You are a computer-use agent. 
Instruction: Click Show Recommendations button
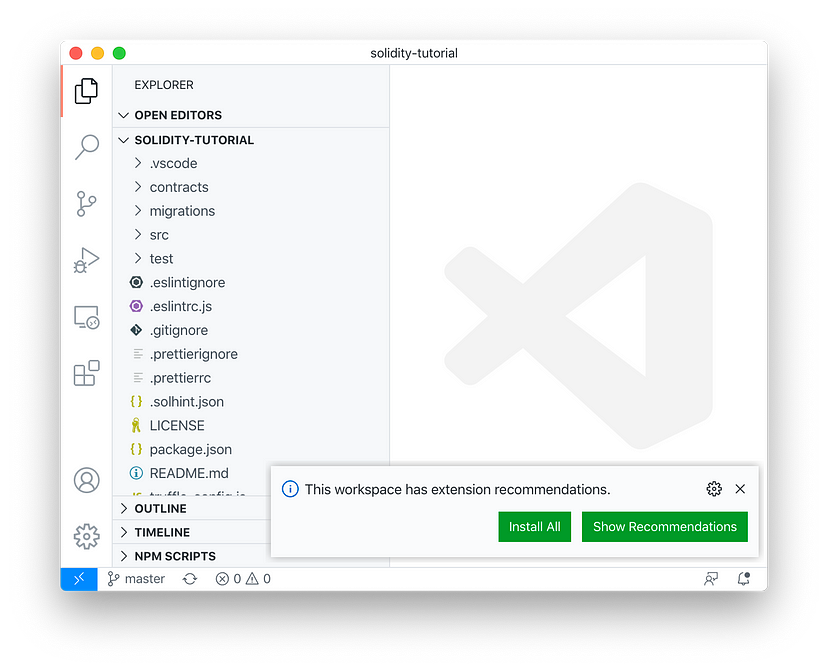(x=664, y=526)
